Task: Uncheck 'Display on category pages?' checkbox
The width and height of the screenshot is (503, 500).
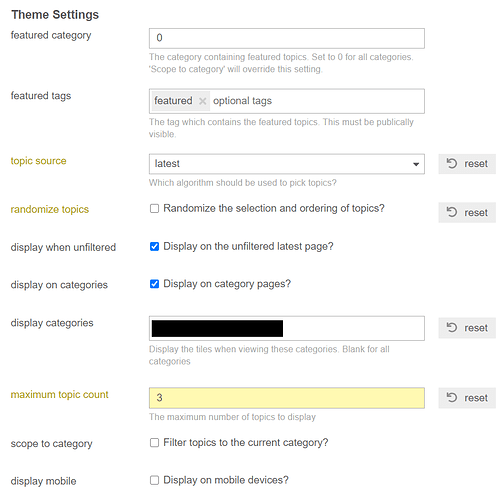Action: pyautogui.click(x=154, y=284)
